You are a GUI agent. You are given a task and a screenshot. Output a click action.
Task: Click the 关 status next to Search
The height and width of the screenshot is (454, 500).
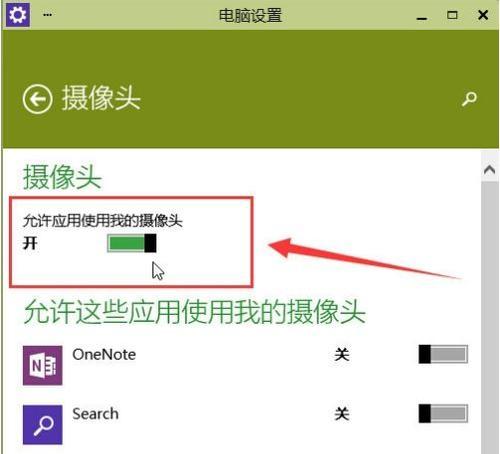pyautogui.click(x=342, y=413)
